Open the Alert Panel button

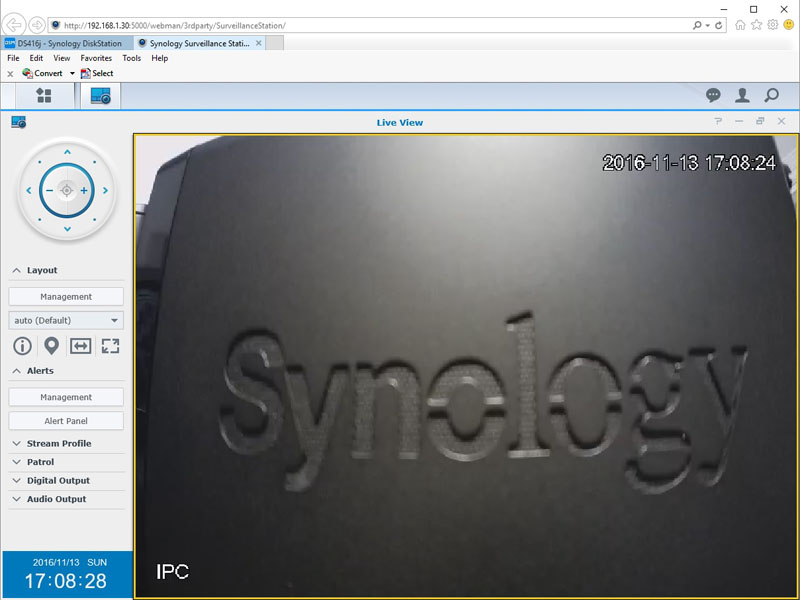[x=66, y=421]
